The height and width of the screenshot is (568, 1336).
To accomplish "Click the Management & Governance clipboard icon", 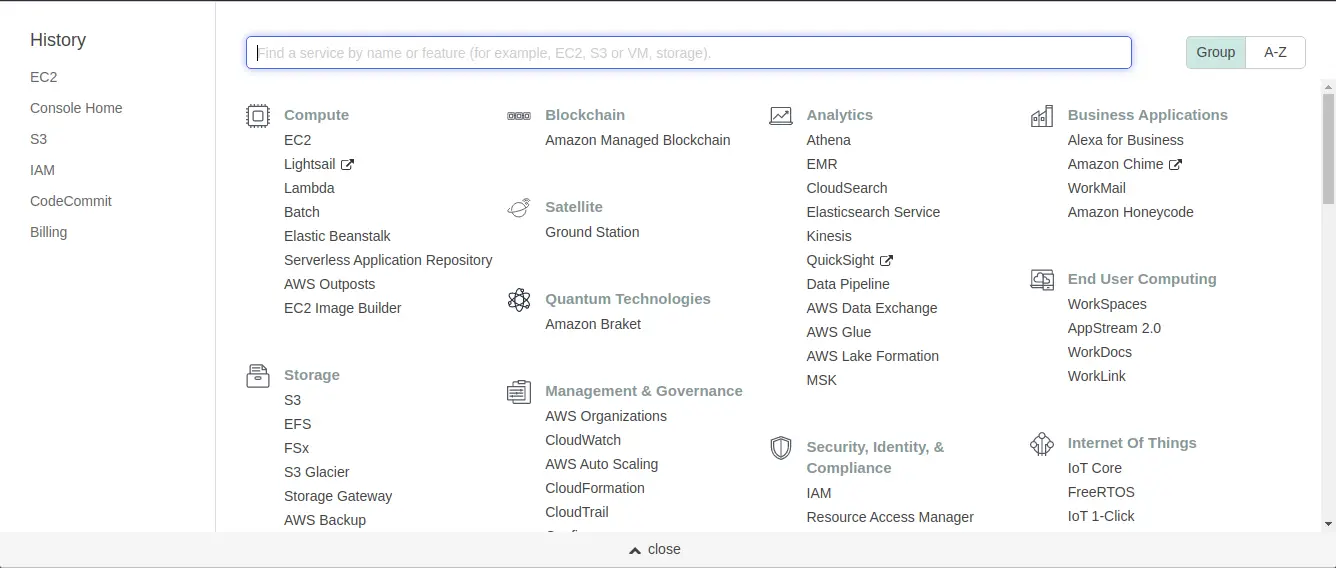I will (519, 392).
